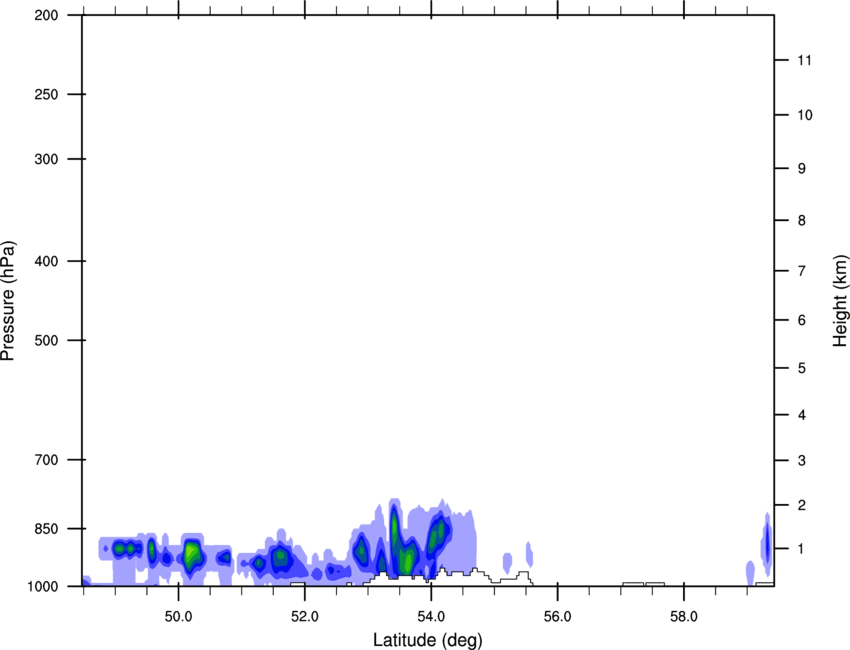The width and height of the screenshot is (850, 650).
Task: Click the 56.0 latitude tick label
Action: tap(558, 617)
